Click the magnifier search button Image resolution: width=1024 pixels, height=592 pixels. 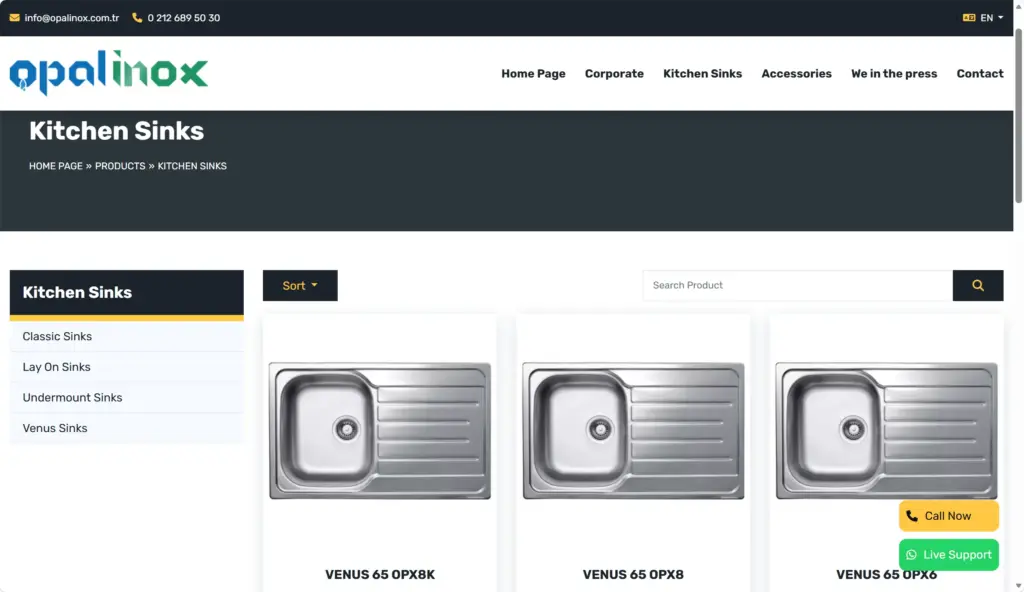pos(978,286)
